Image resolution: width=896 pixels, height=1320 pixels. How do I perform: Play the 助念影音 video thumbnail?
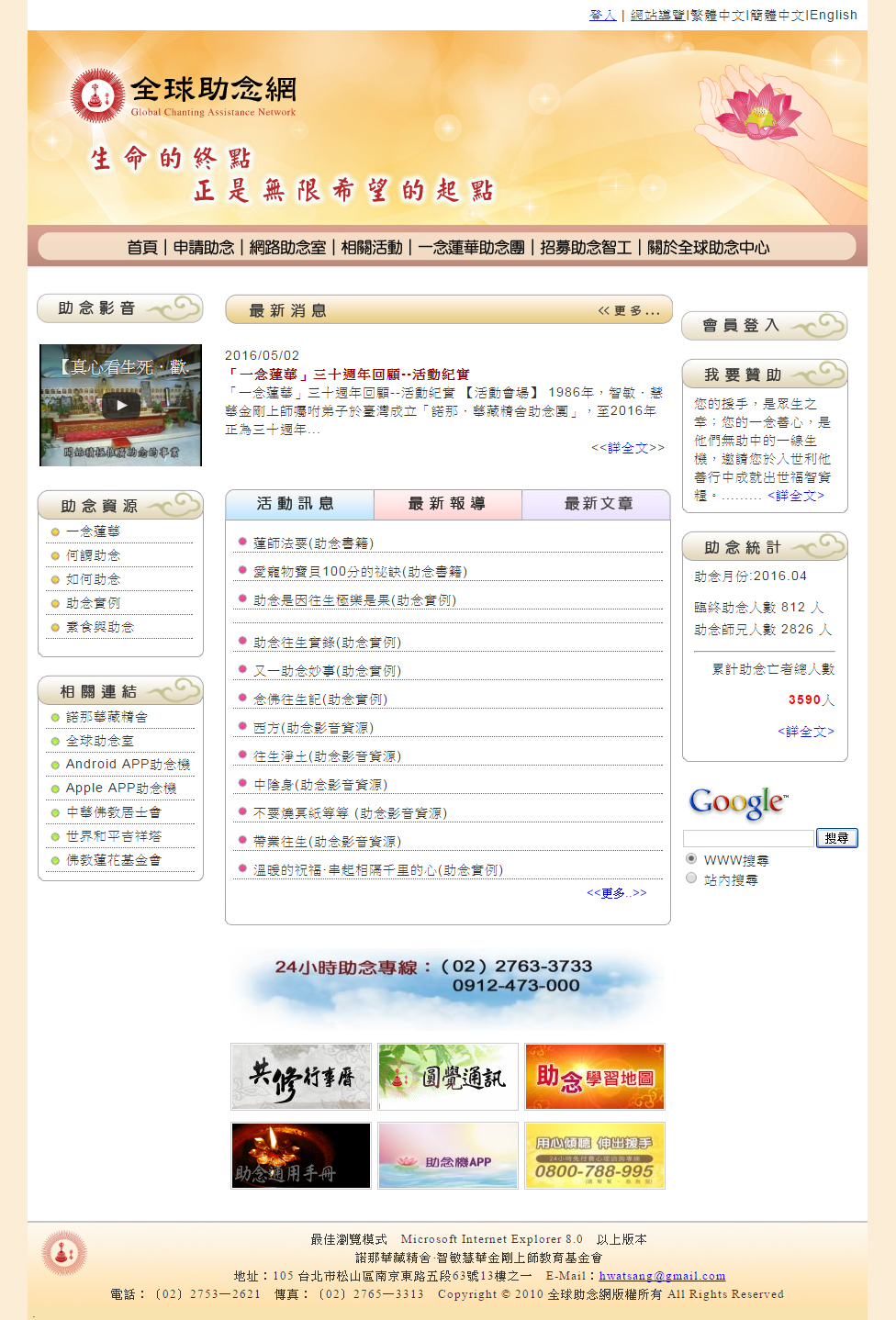point(120,405)
